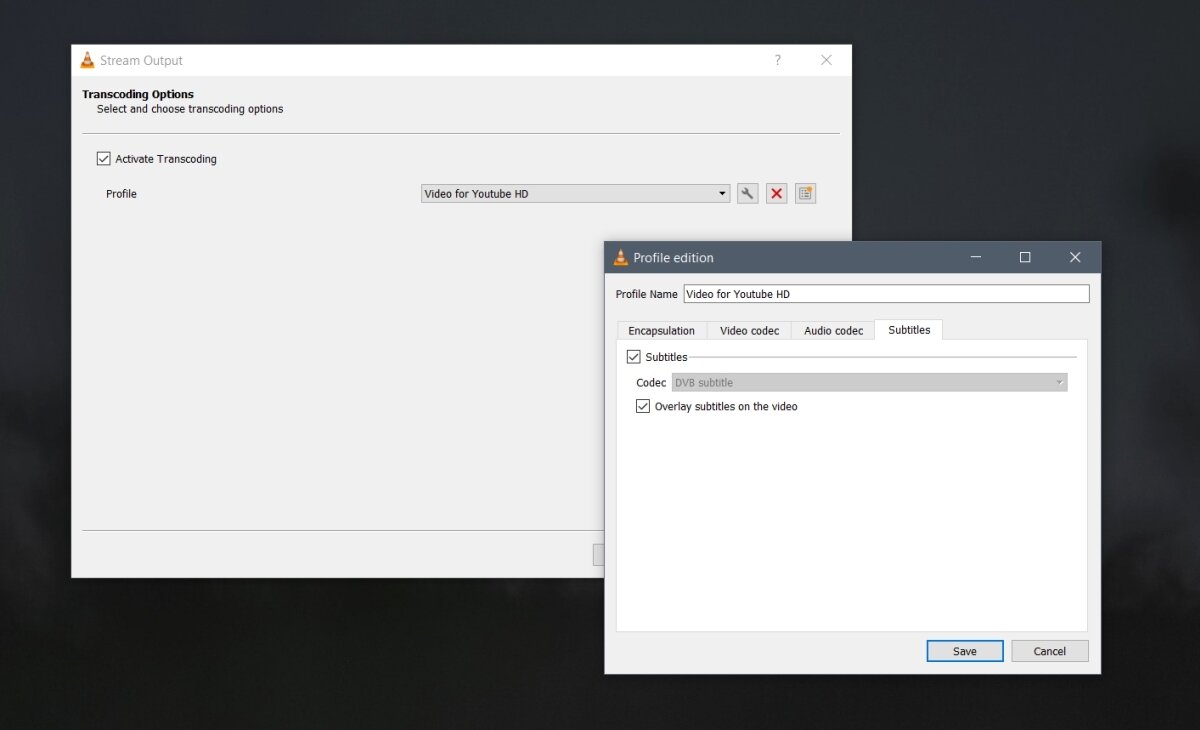Viewport: 1200px width, 730px height.
Task: Cancel the Profile edition dialog
Action: click(1050, 651)
